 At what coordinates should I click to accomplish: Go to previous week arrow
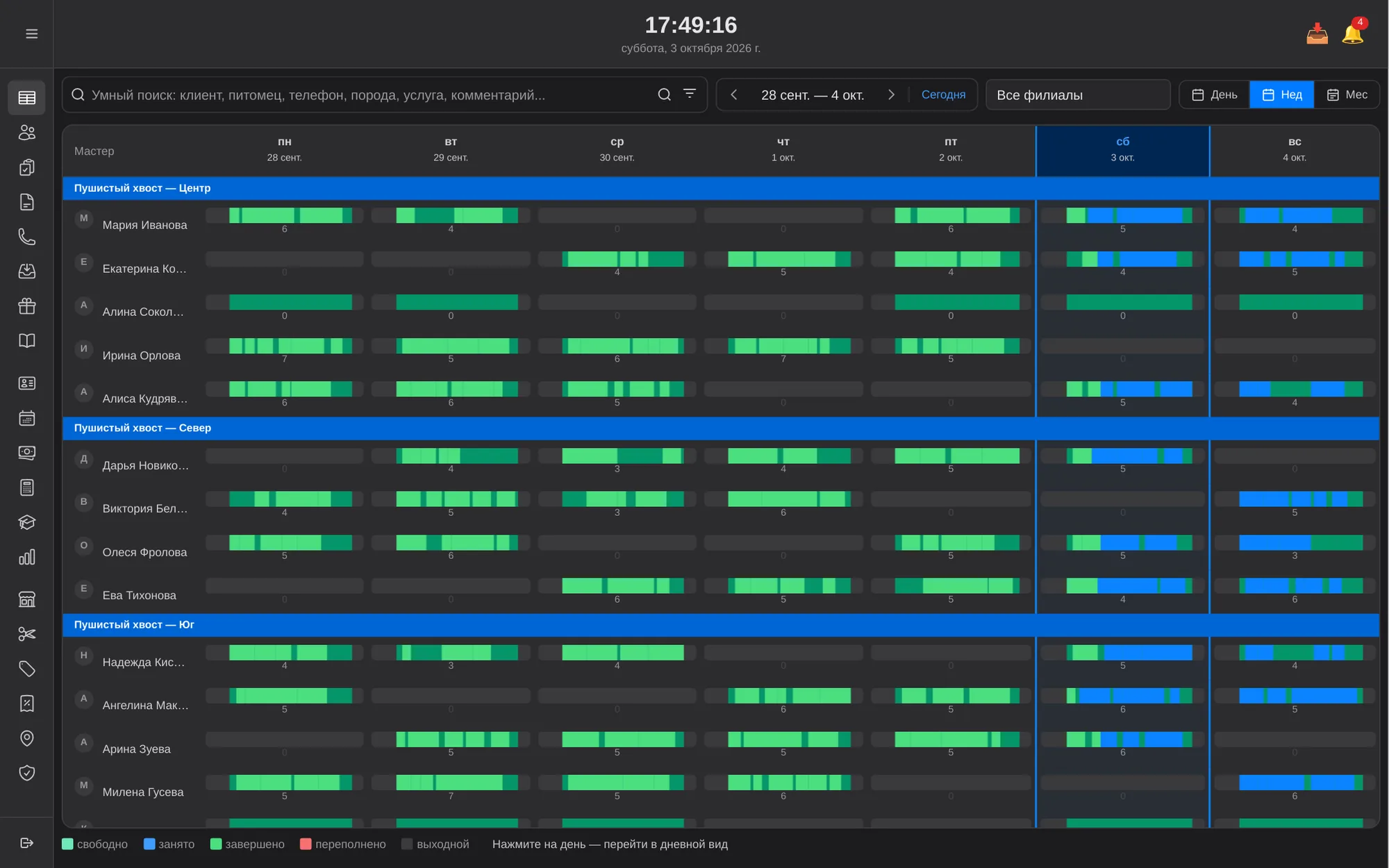pyautogui.click(x=734, y=94)
